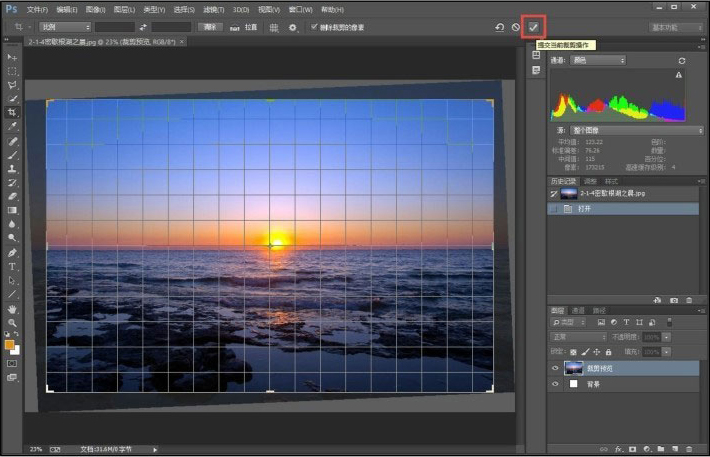The width and height of the screenshot is (710, 457).
Task: Click the orange foreground color swatch
Action: (10, 344)
